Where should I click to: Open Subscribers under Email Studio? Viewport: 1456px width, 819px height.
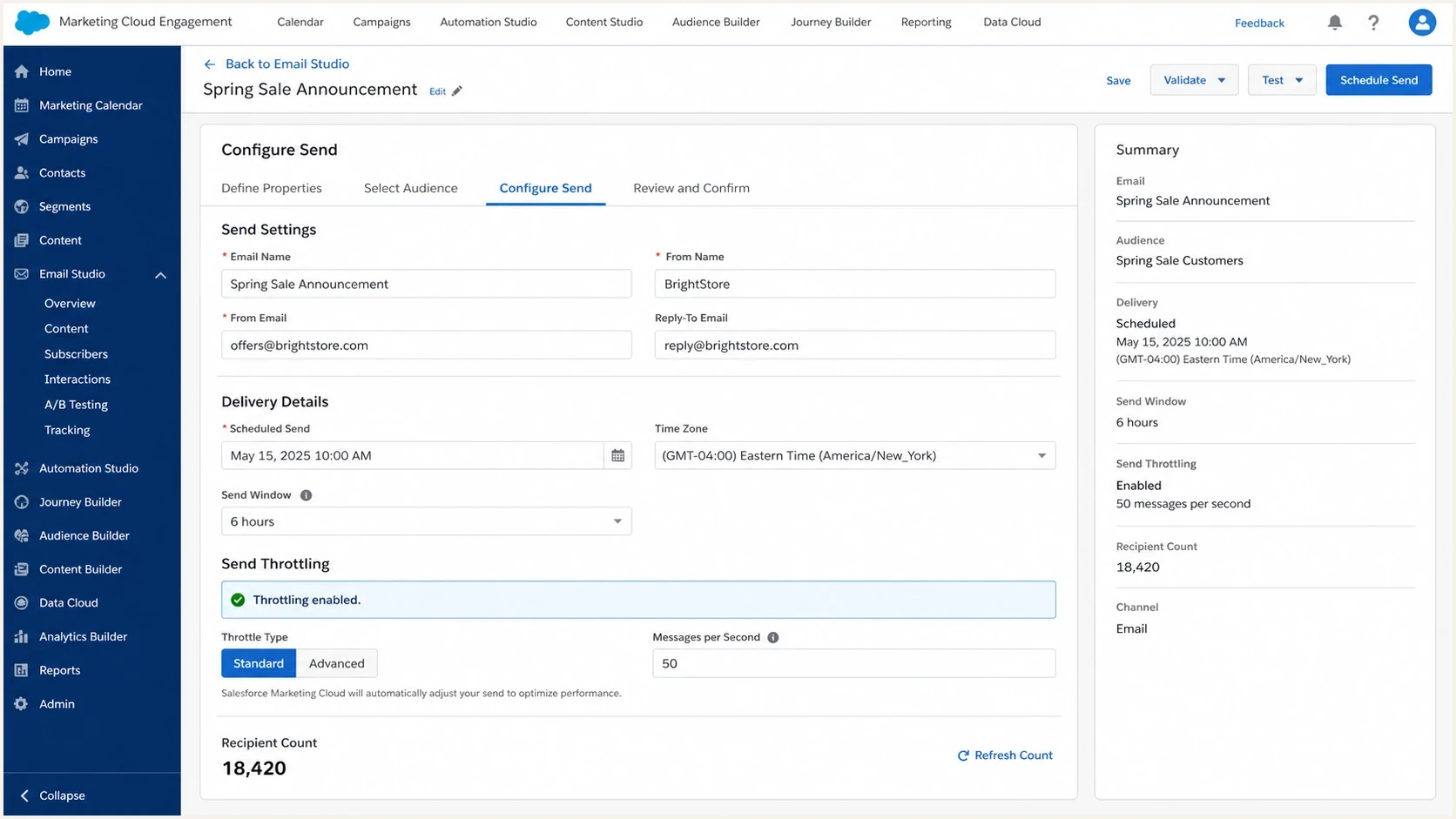pyautogui.click(x=76, y=354)
